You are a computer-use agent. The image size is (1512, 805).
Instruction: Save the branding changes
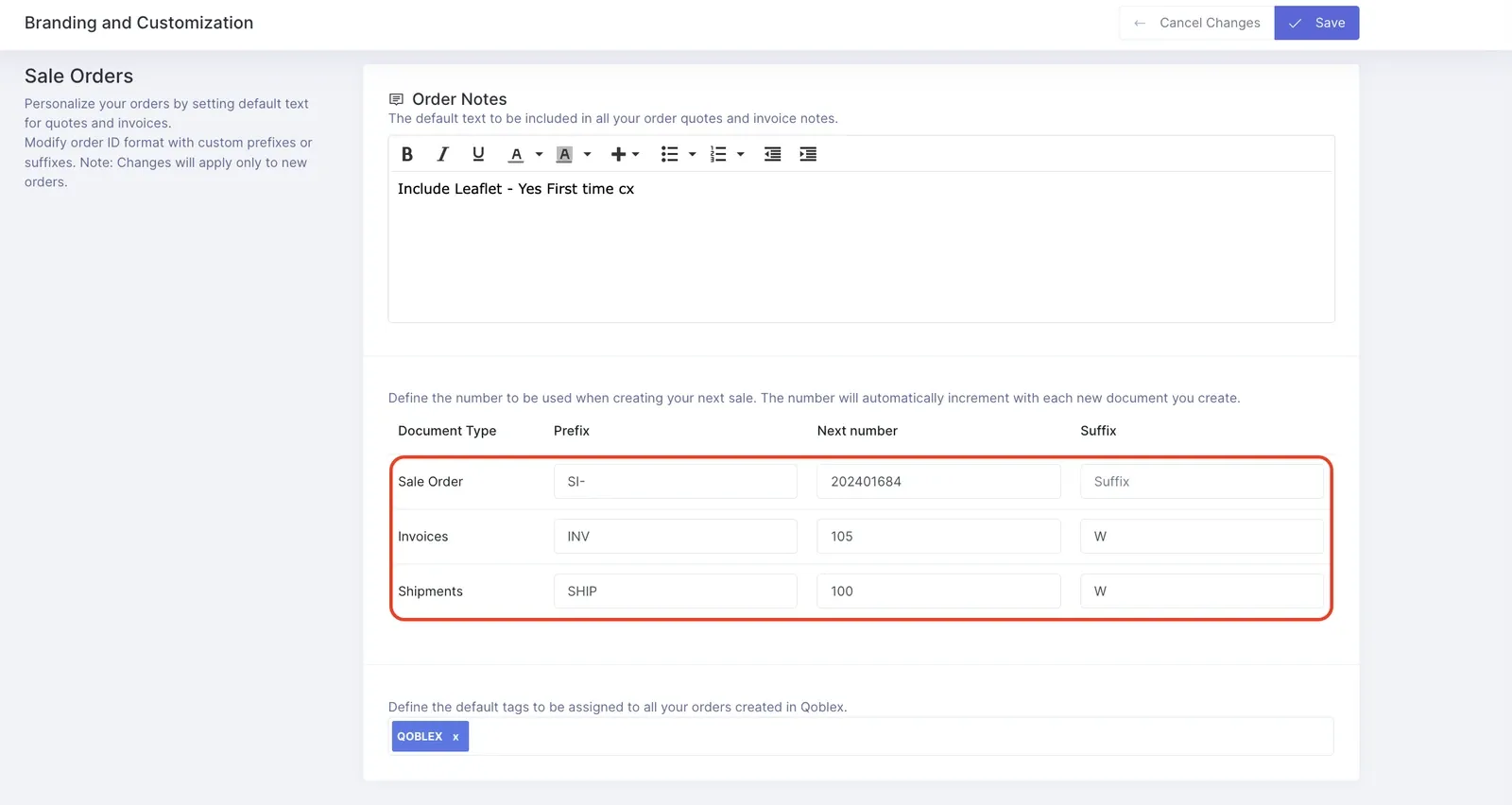pyautogui.click(x=1316, y=23)
